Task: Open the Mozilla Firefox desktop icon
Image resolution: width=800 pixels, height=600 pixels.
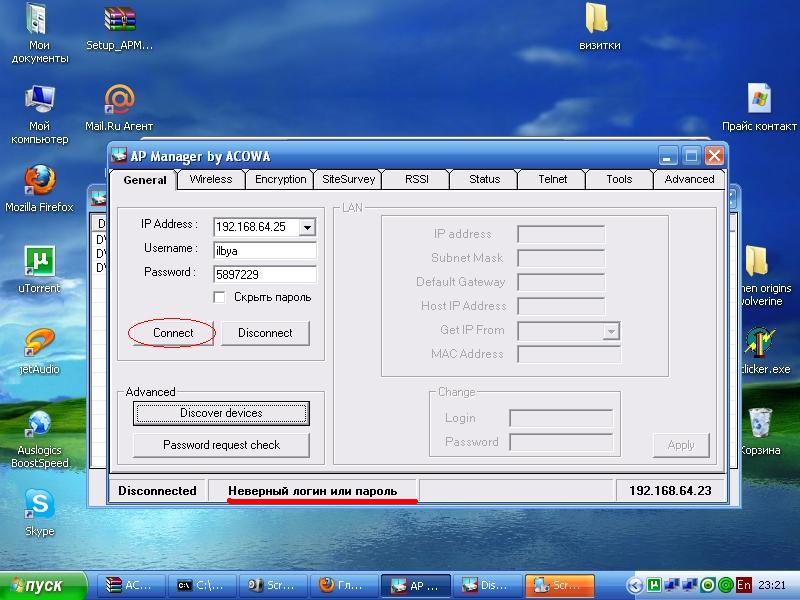Action: pyautogui.click(x=39, y=182)
